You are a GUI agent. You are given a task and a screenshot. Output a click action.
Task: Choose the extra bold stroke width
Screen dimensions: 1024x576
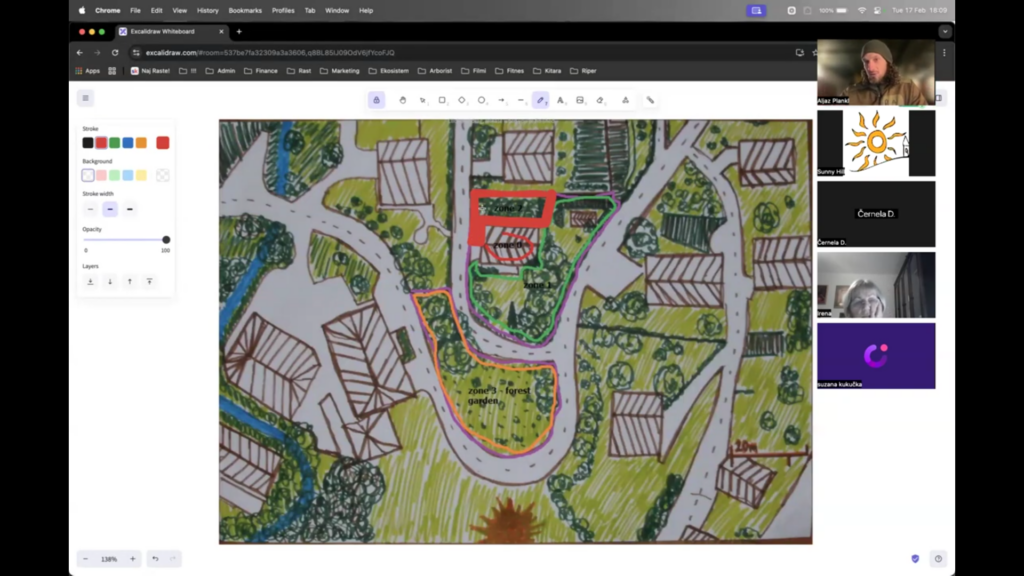pos(129,209)
